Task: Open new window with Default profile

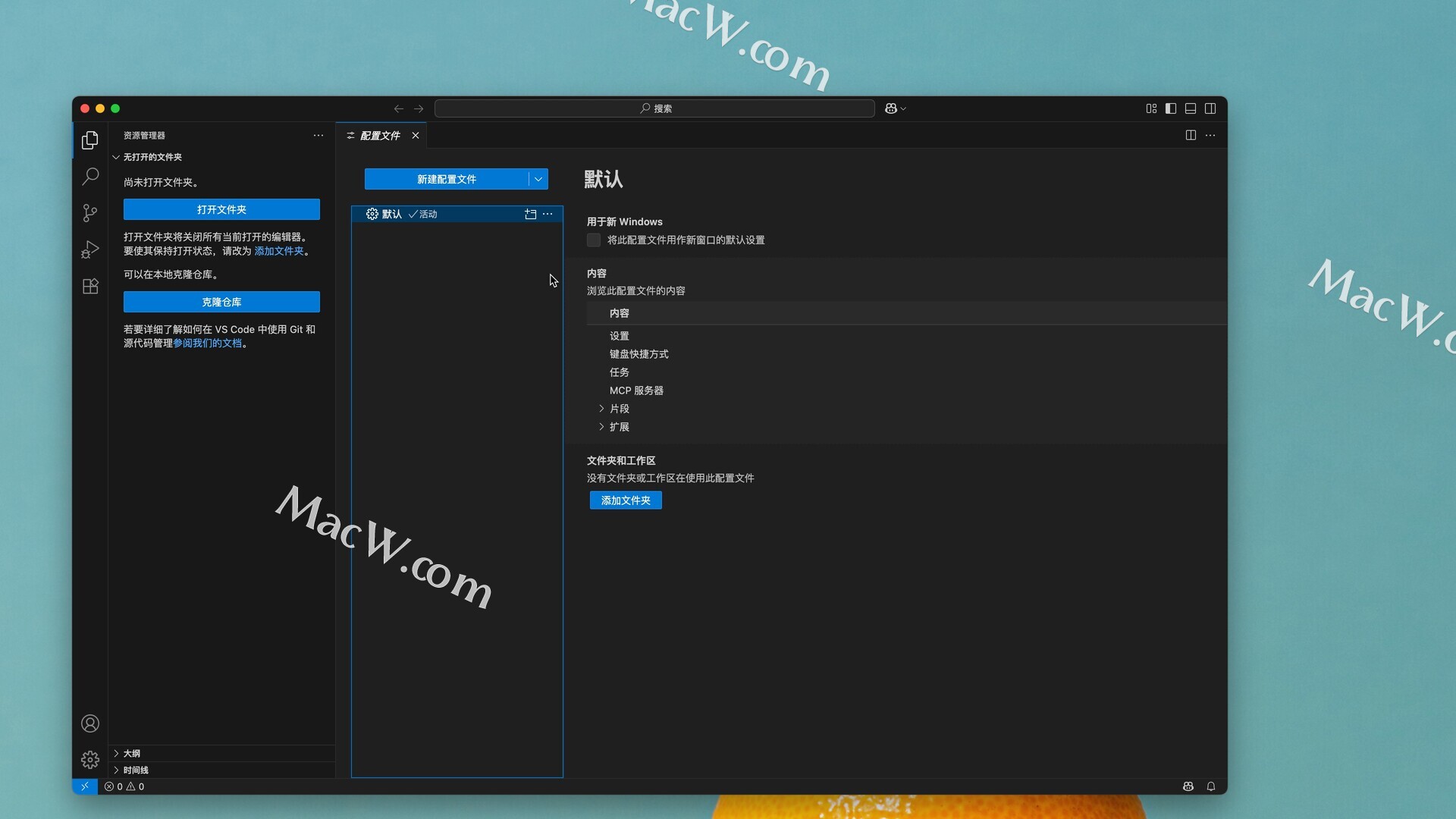Action: coord(530,214)
